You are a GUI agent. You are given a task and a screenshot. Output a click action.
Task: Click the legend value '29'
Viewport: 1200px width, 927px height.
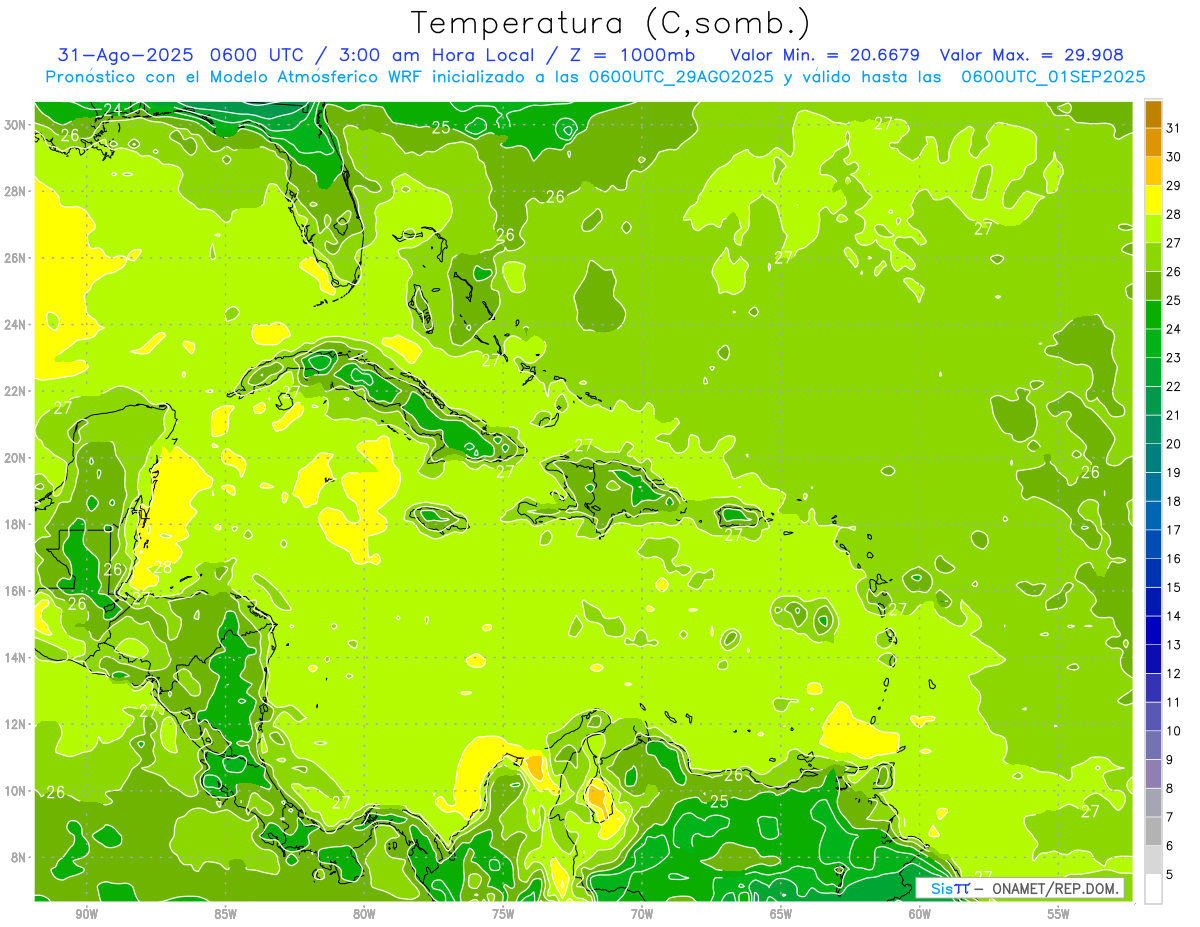coord(1174,186)
